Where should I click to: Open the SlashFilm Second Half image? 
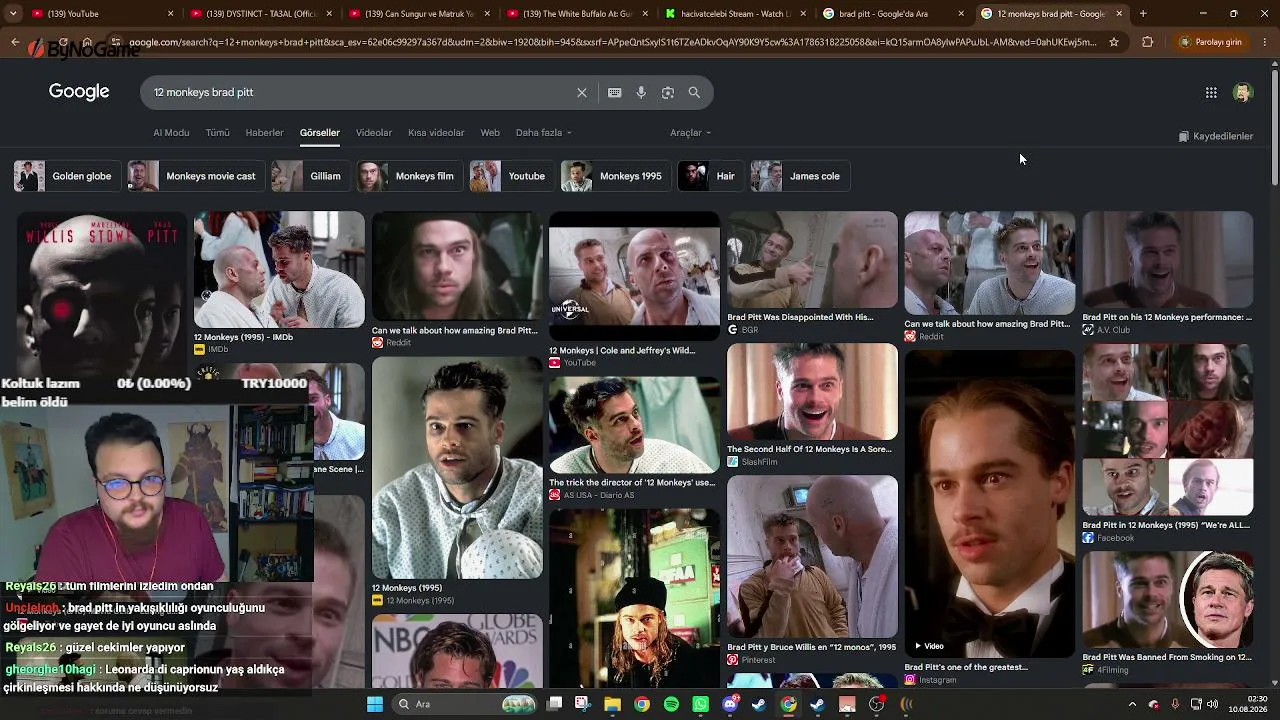[x=812, y=392]
